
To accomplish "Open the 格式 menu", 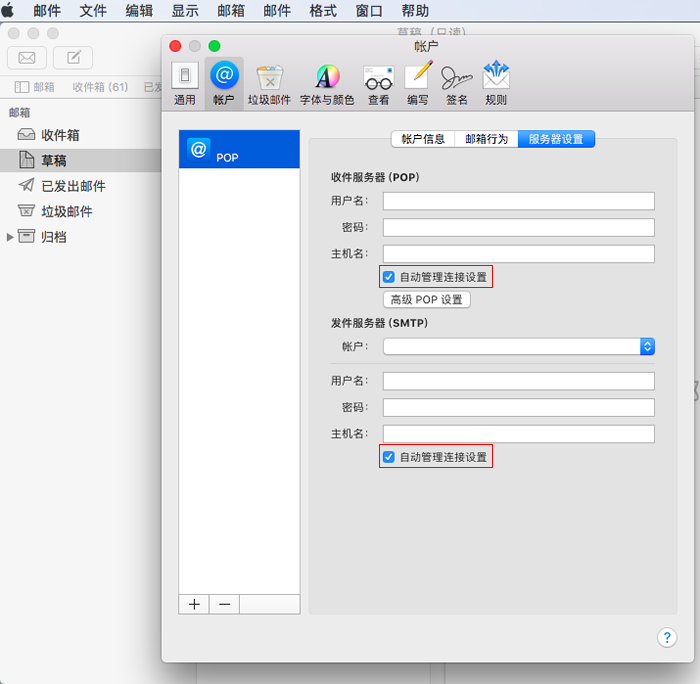I will [x=323, y=10].
